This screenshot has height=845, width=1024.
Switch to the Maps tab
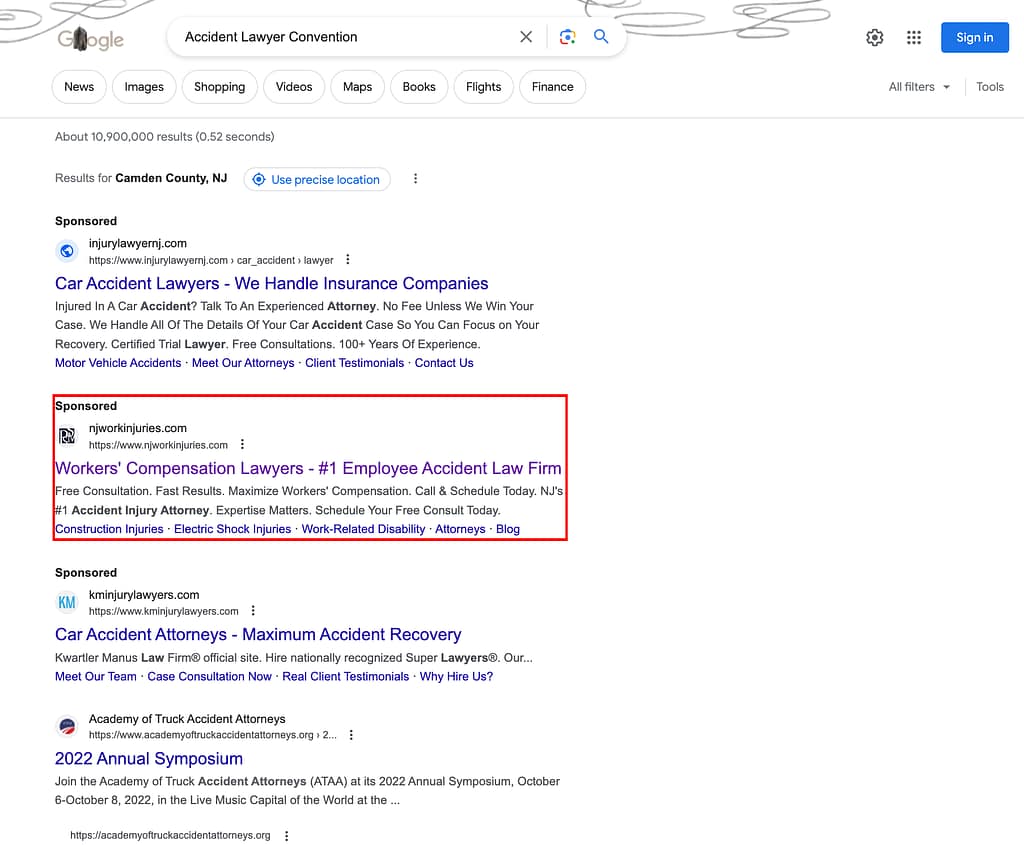pos(357,87)
